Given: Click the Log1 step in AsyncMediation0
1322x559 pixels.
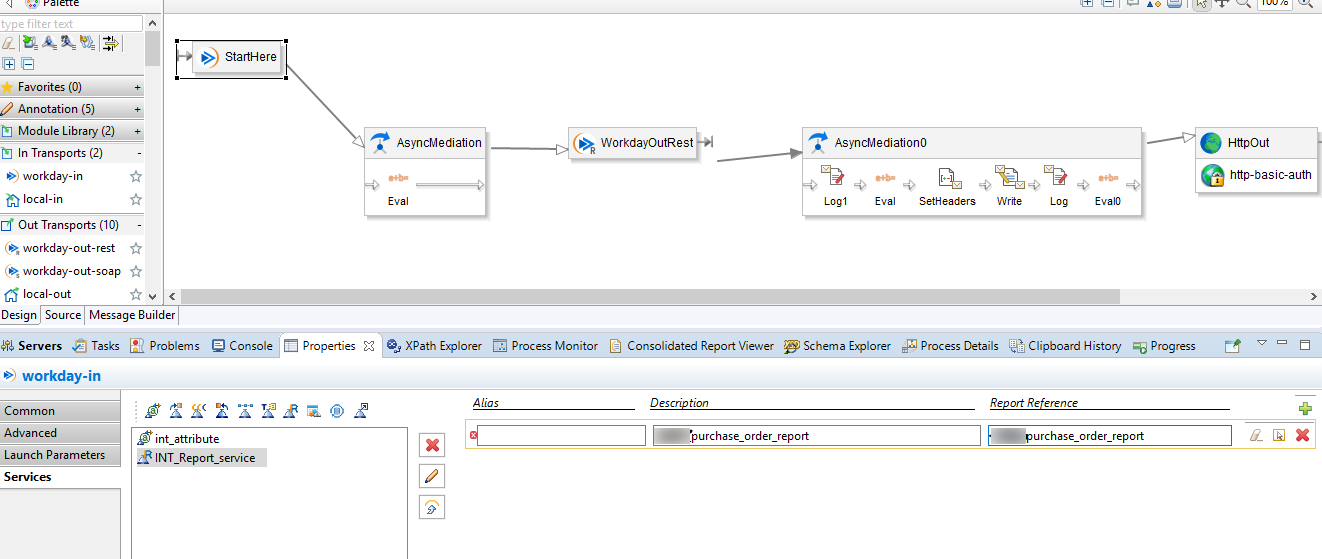Looking at the screenshot, I should (x=835, y=187).
